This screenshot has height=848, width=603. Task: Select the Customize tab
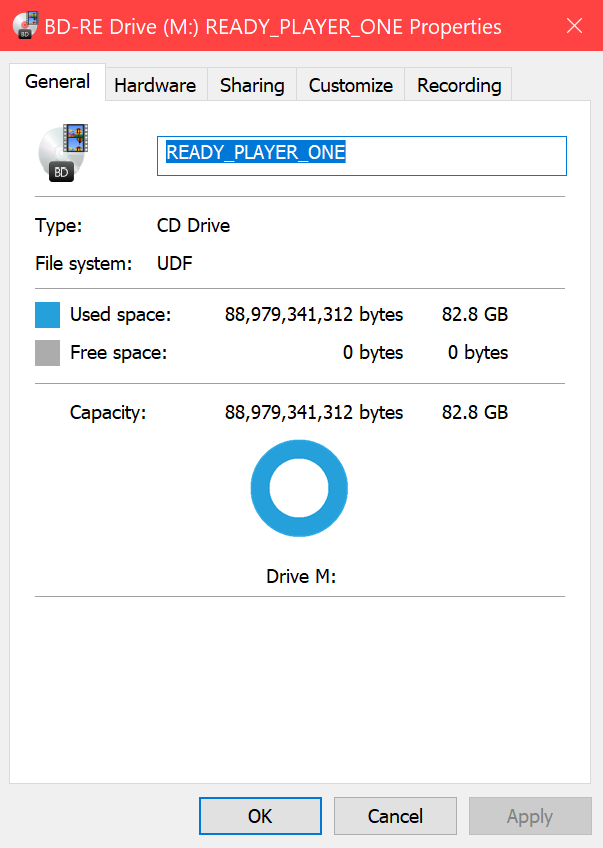tap(349, 85)
